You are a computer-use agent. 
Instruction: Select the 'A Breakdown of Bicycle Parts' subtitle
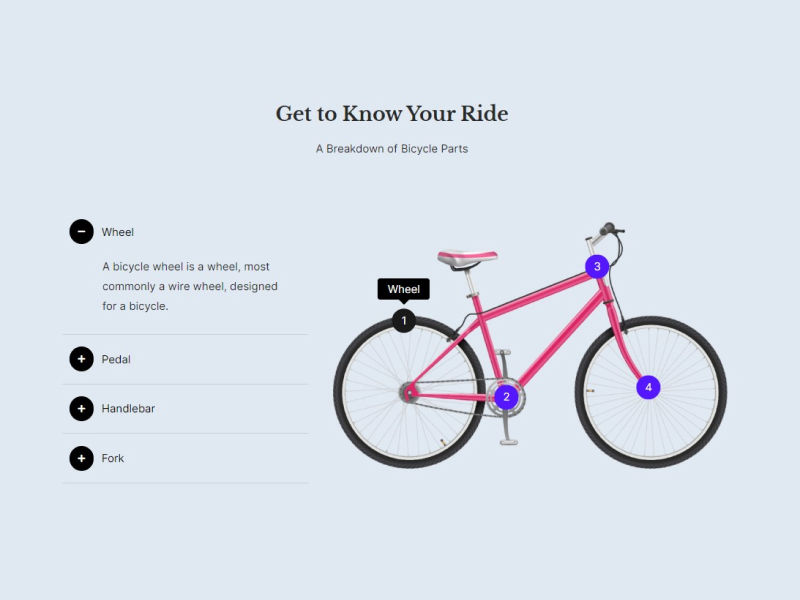coord(392,149)
